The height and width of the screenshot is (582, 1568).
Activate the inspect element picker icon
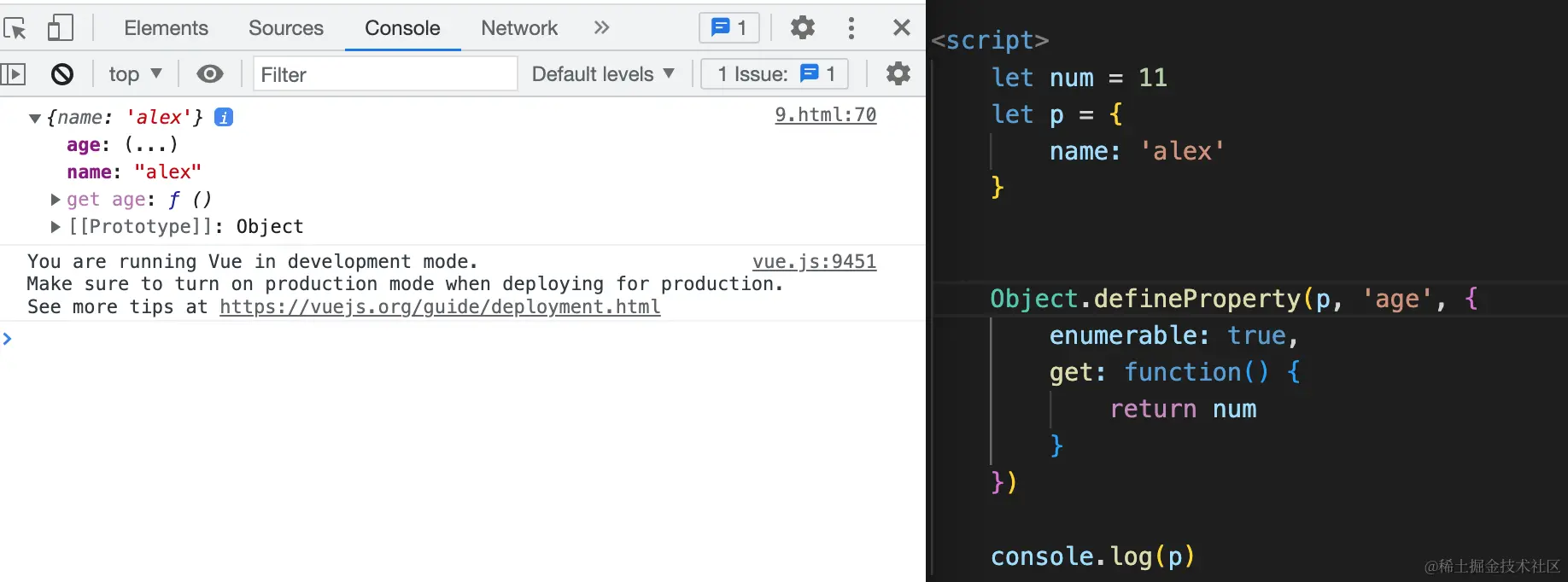pos(15,28)
